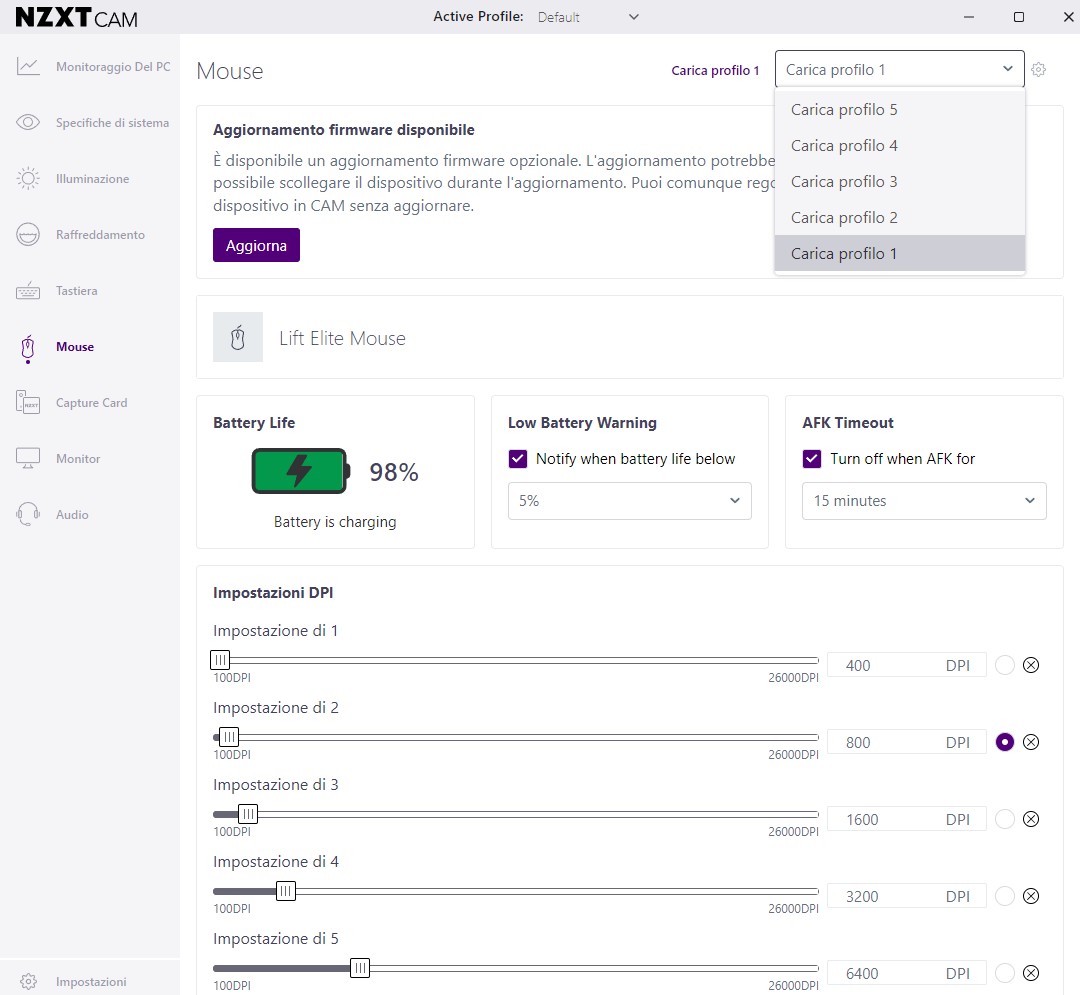The height and width of the screenshot is (995, 1080).
Task: Select the 1600 DPI radio button
Action: click(1005, 819)
